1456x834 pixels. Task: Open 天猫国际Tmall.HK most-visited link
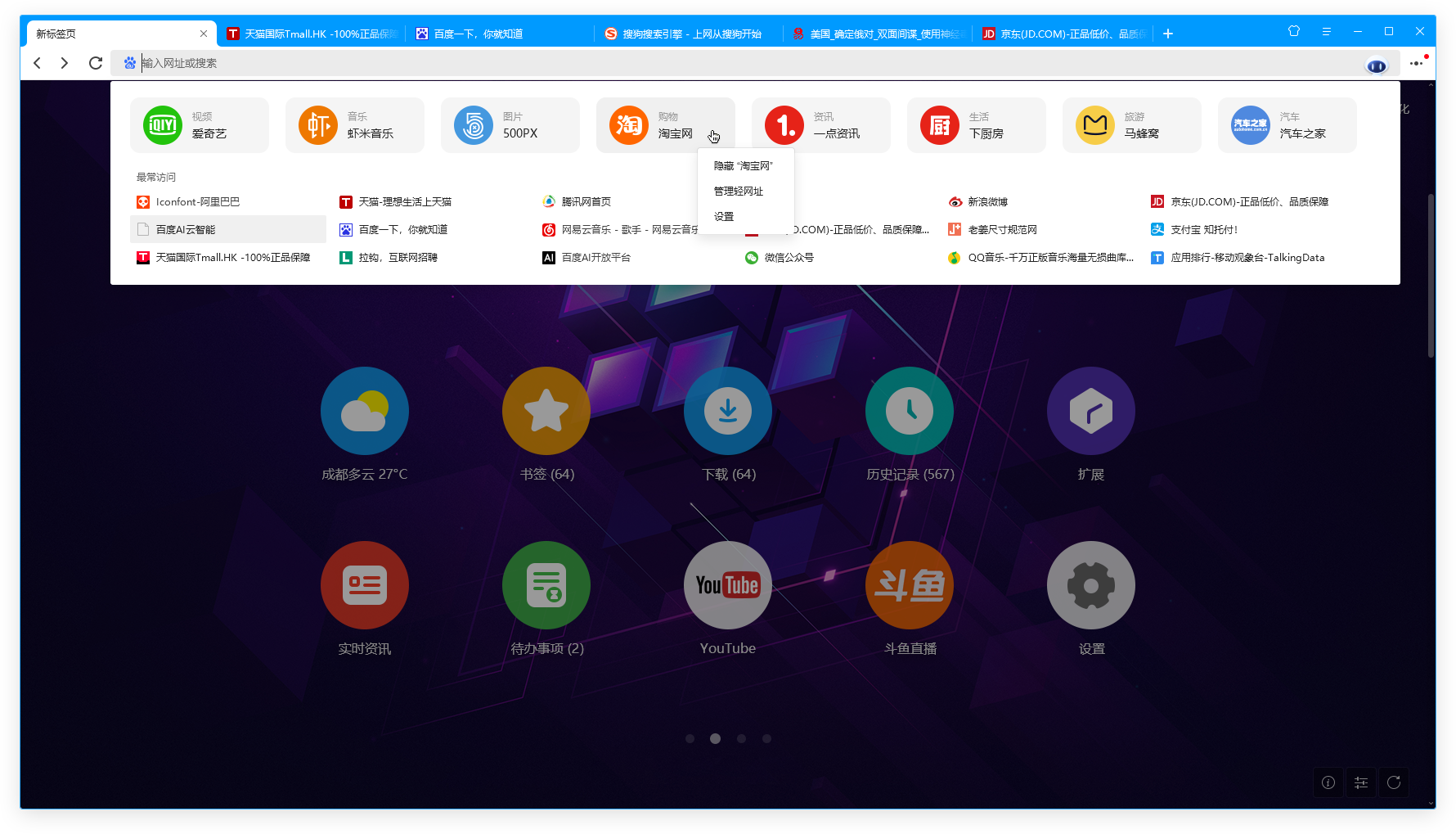223,257
